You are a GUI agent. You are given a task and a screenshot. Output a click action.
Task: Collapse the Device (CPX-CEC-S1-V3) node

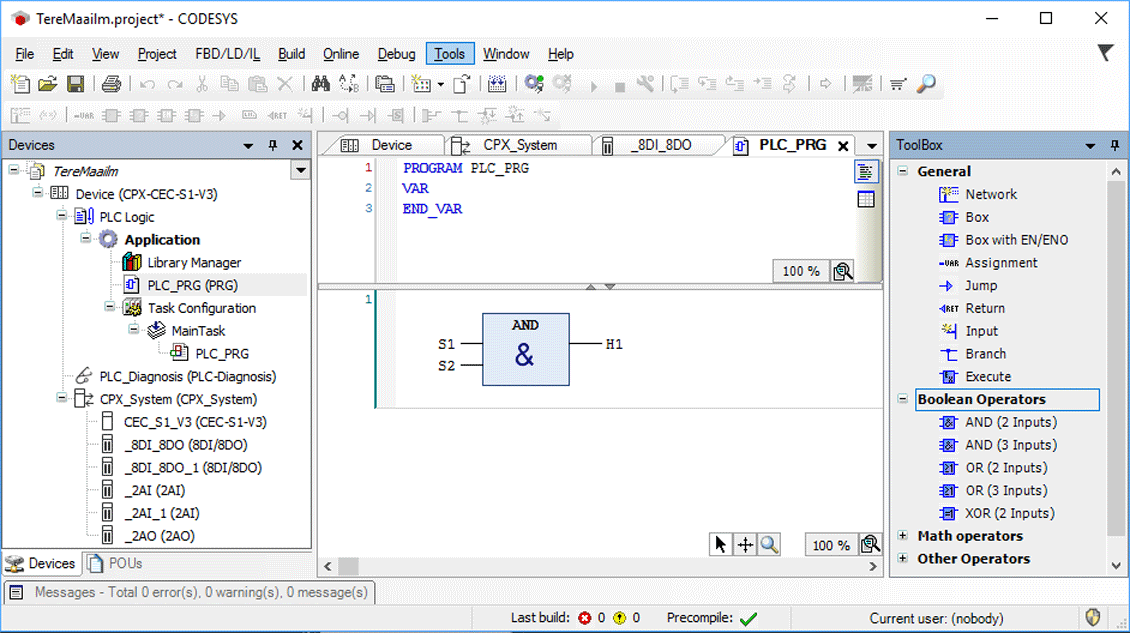click(x=37, y=192)
